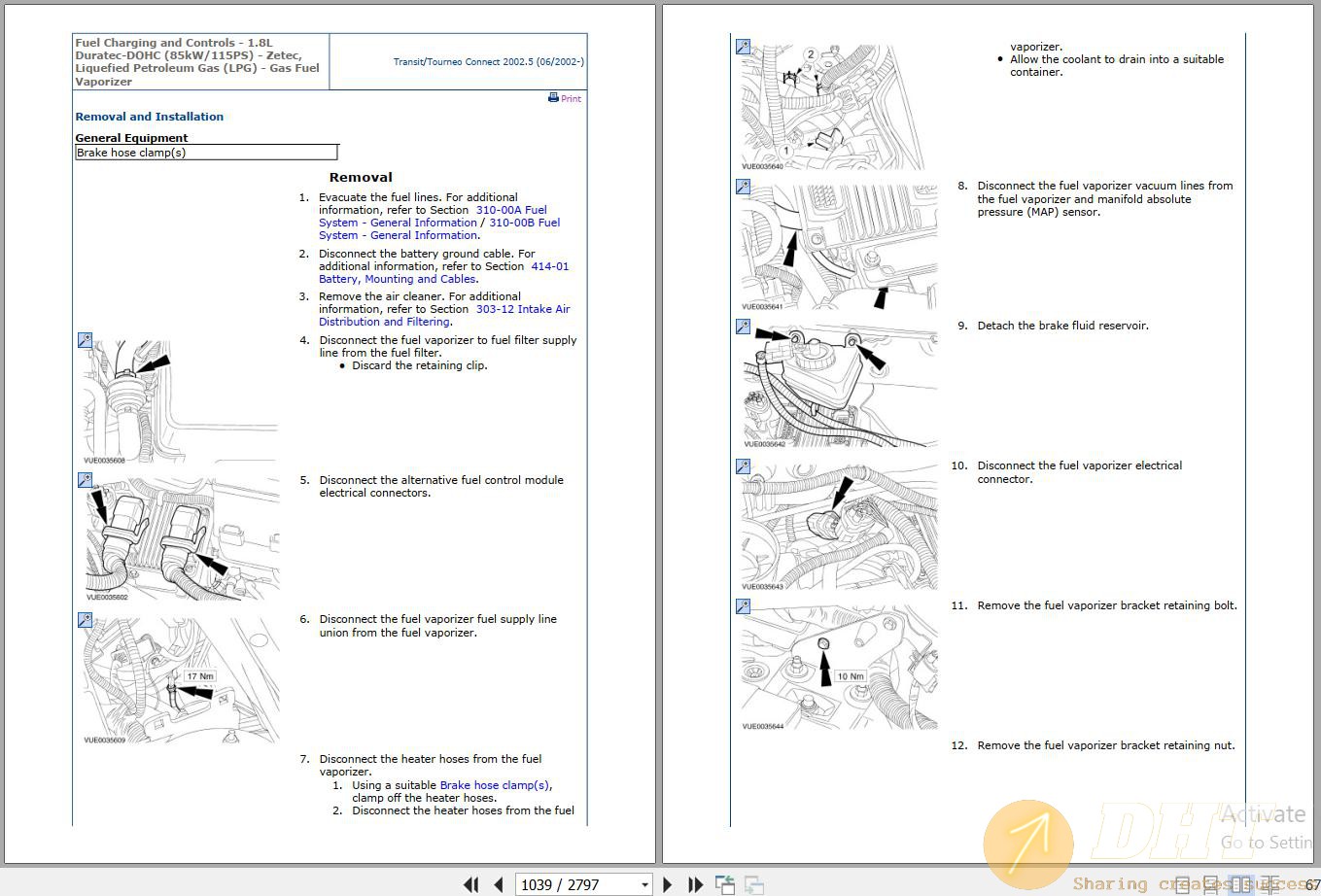Screen dimensions: 1321x896
Task: Open the 310-00B Fuel System link
Action: point(439,228)
